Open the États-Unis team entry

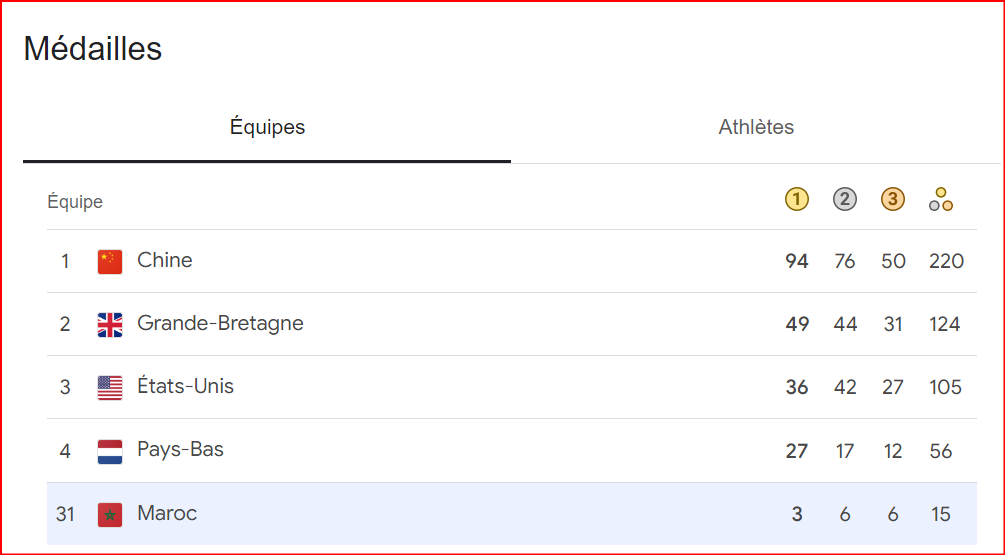pos(511,388)
